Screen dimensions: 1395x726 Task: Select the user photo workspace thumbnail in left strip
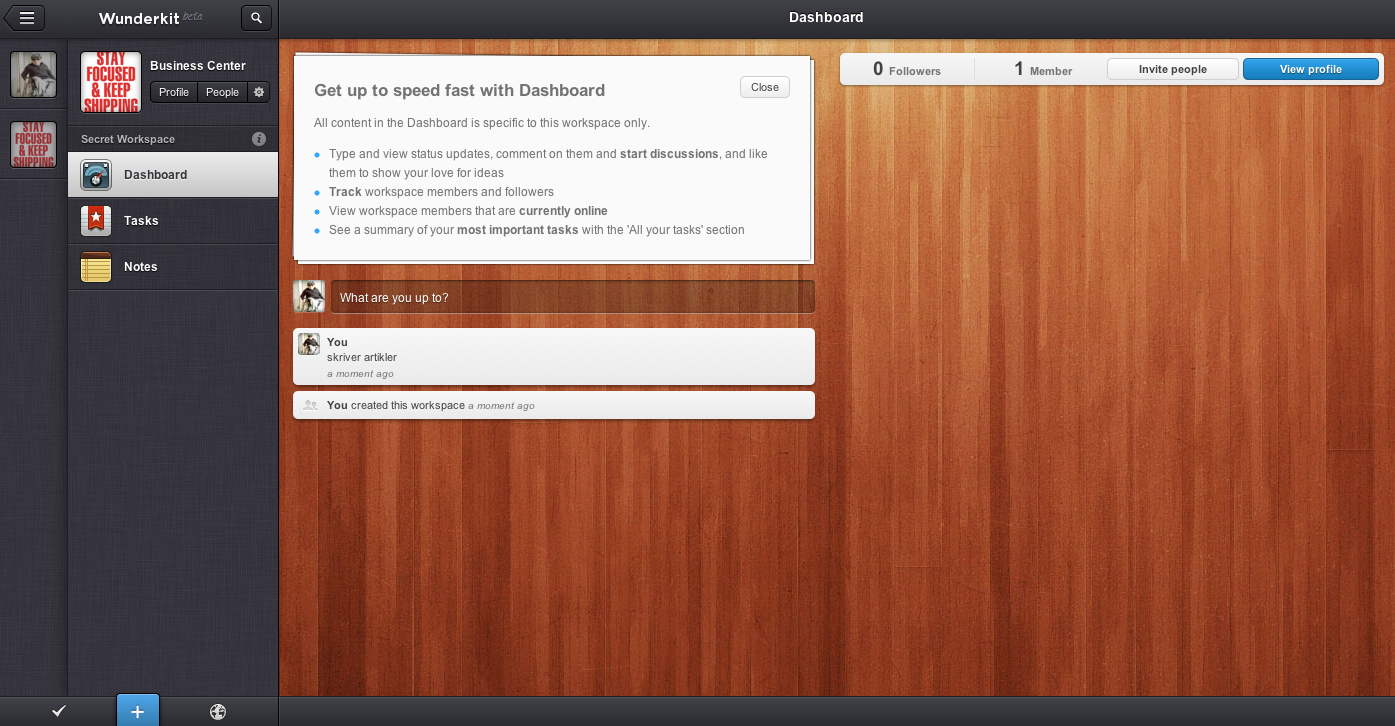click(x=34, y=75)
